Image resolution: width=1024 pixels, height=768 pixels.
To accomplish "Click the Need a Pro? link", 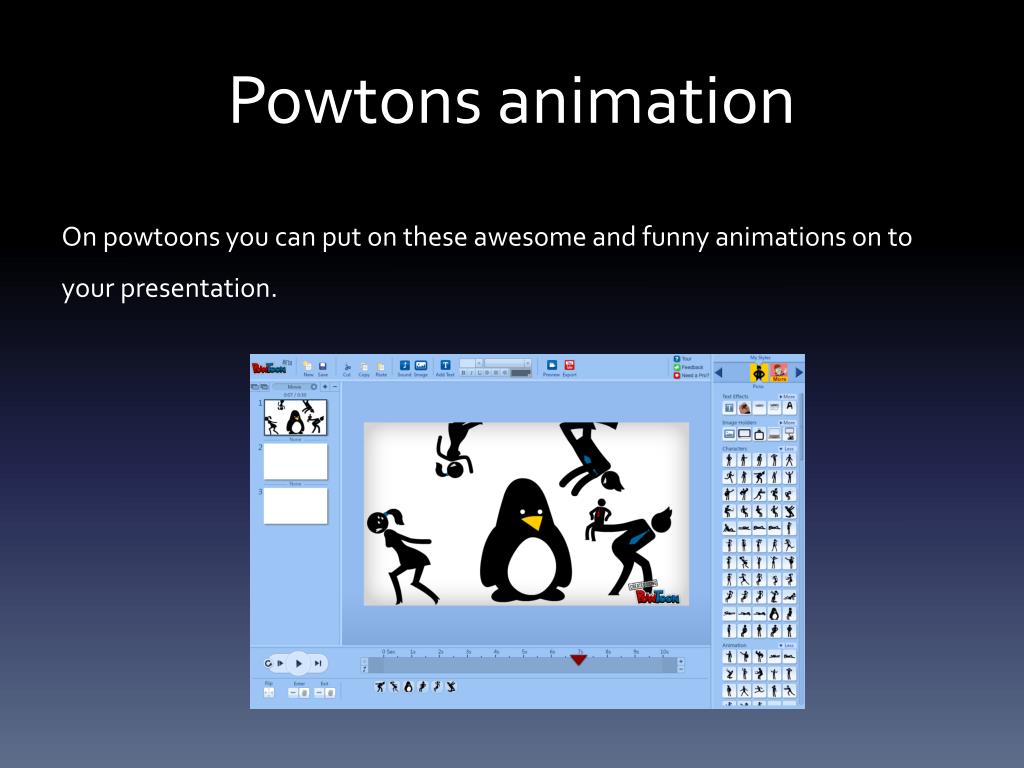I will [691, 376].
